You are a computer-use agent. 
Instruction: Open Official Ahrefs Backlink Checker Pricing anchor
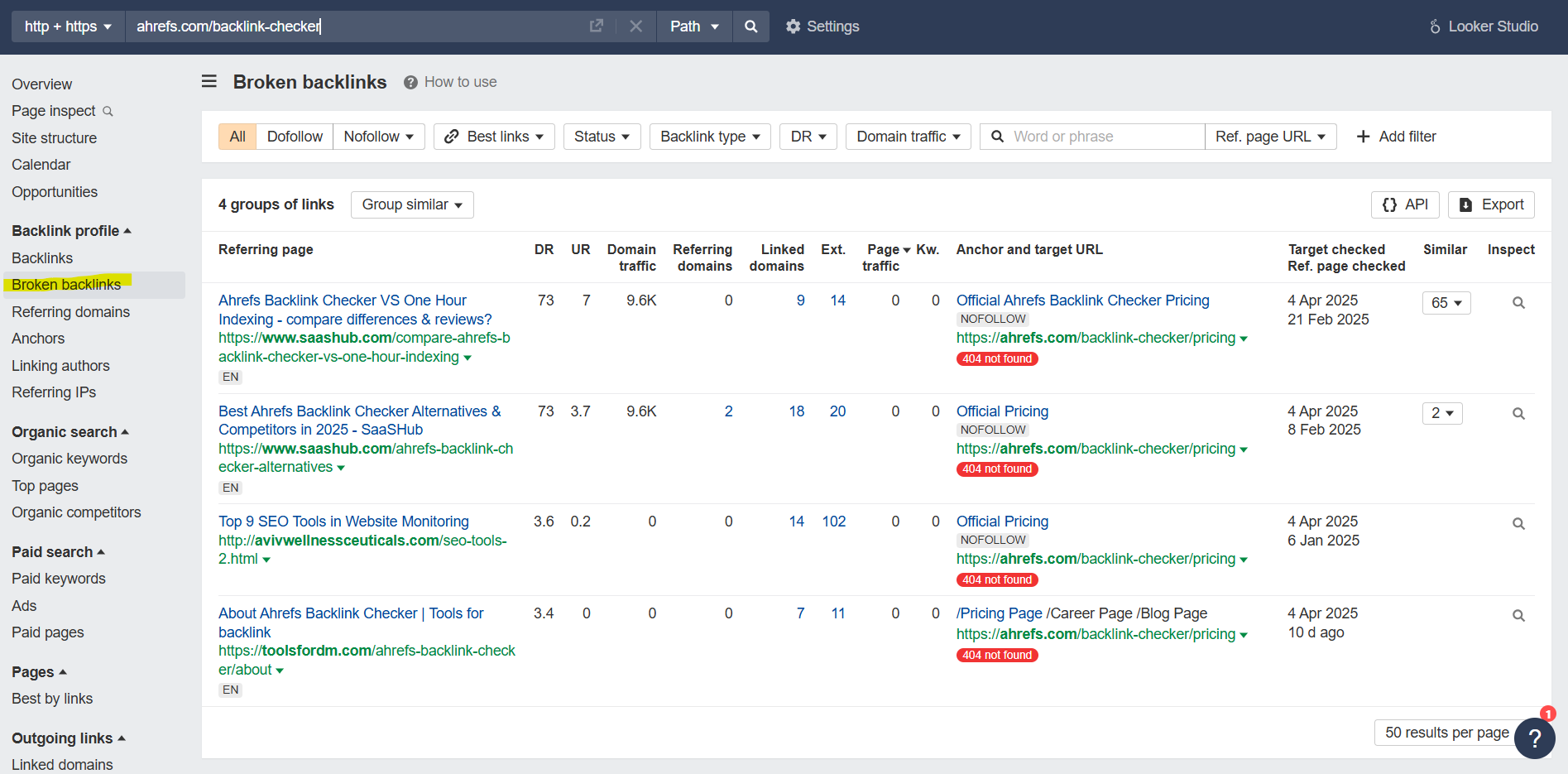(x=1082, y=300)
